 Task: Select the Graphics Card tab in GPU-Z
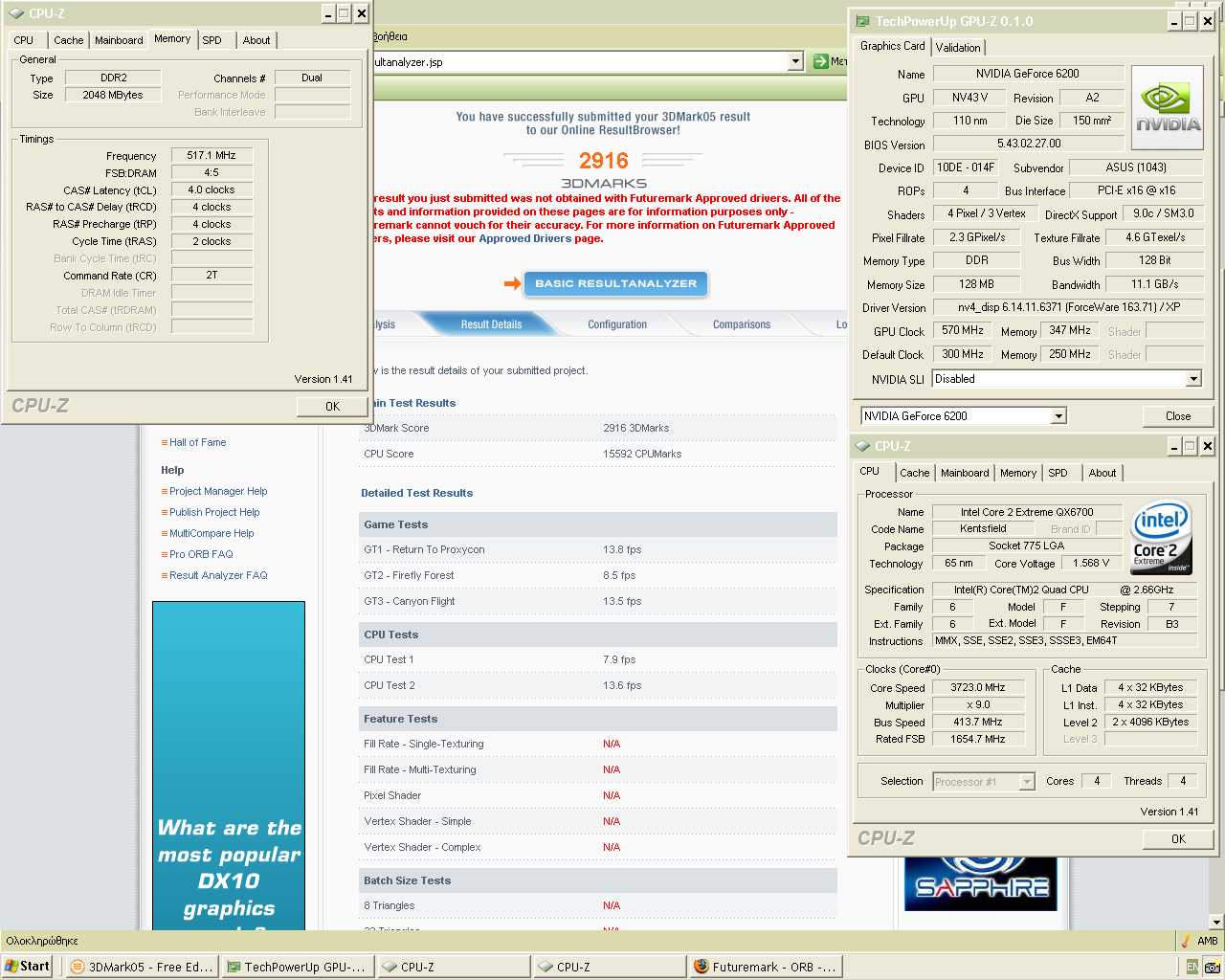[892, 46]
